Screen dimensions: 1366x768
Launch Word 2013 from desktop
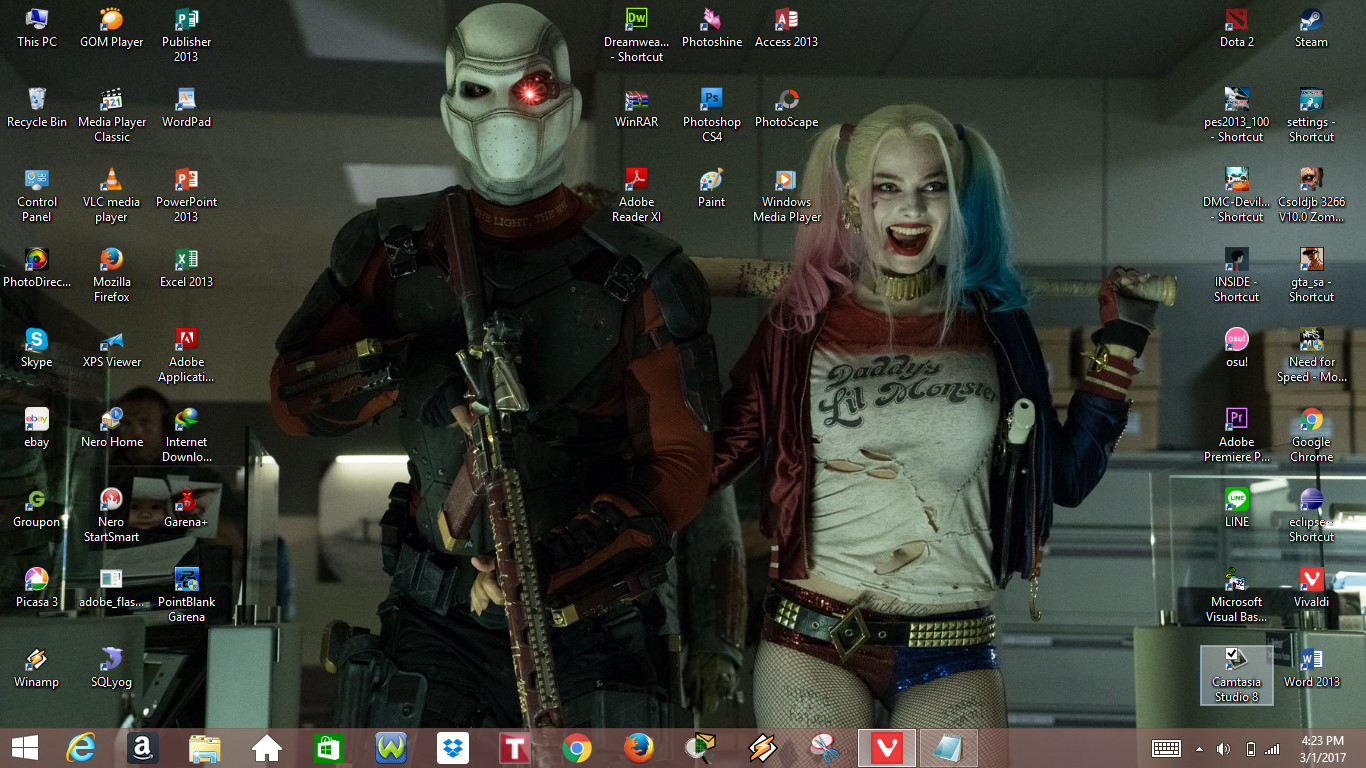coord(1312,668)
